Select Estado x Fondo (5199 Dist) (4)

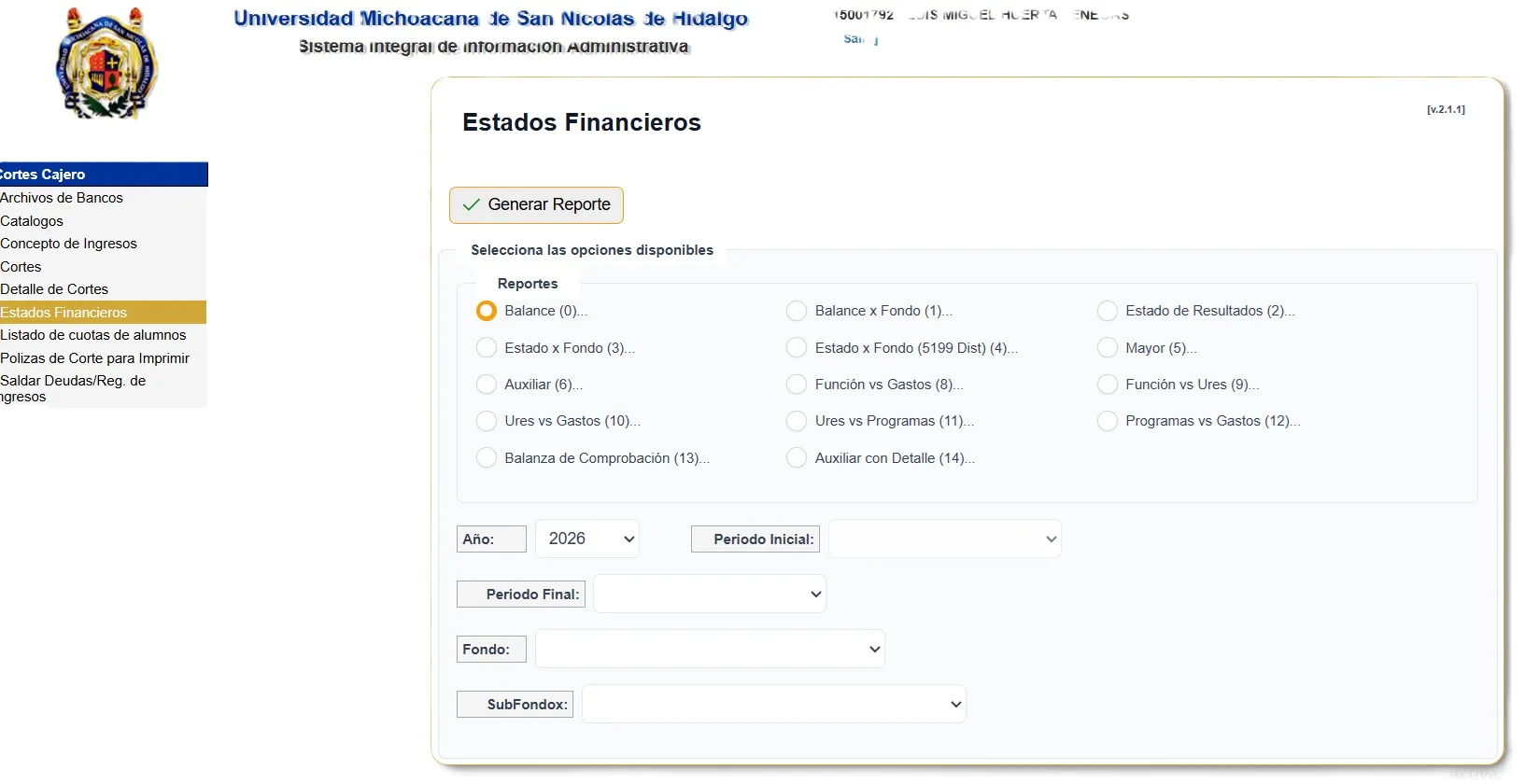[797, 348]
